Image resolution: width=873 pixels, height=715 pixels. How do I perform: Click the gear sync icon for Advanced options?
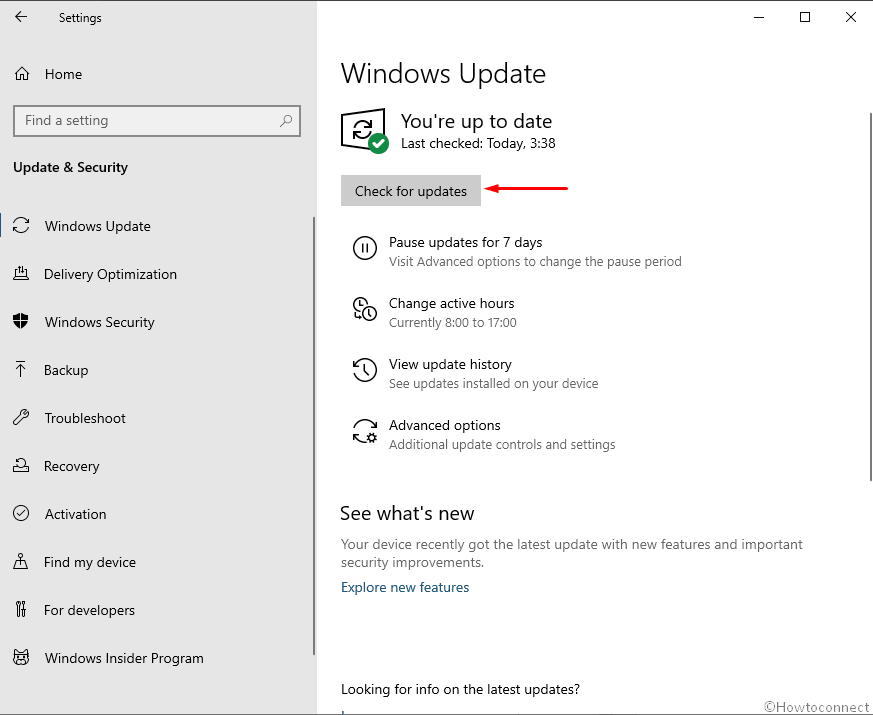point(365,431)
